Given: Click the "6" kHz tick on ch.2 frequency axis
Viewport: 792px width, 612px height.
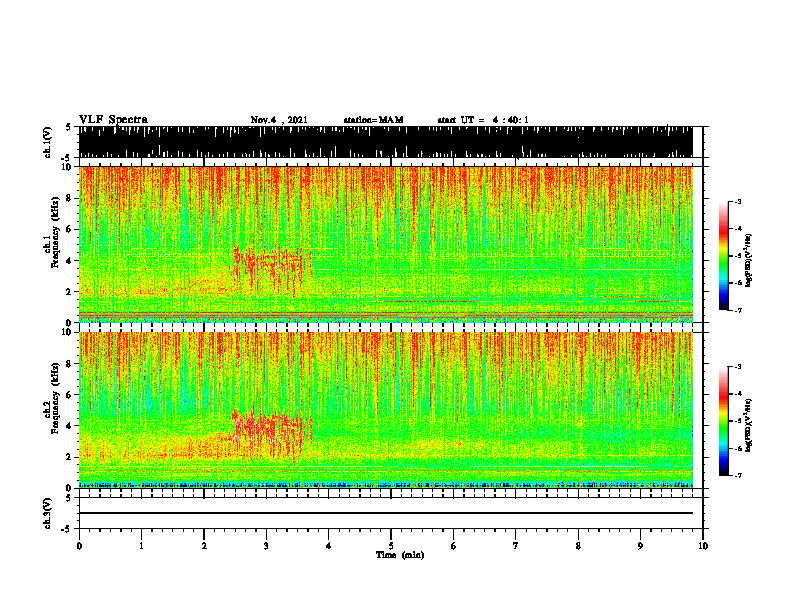Looking at the screenshot, I should pos(70,395).
